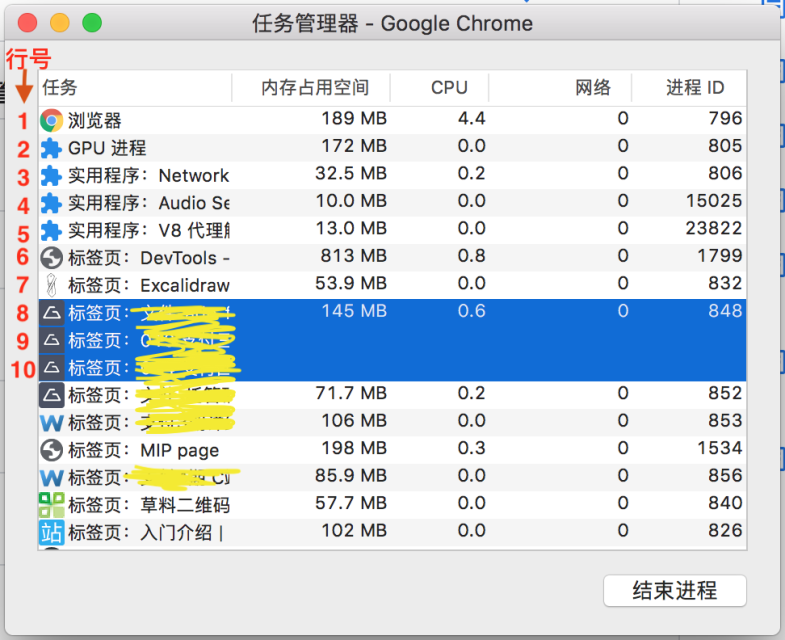Click the CPU value 0.8
Viewport: 785px width, 640px height.
472,256
